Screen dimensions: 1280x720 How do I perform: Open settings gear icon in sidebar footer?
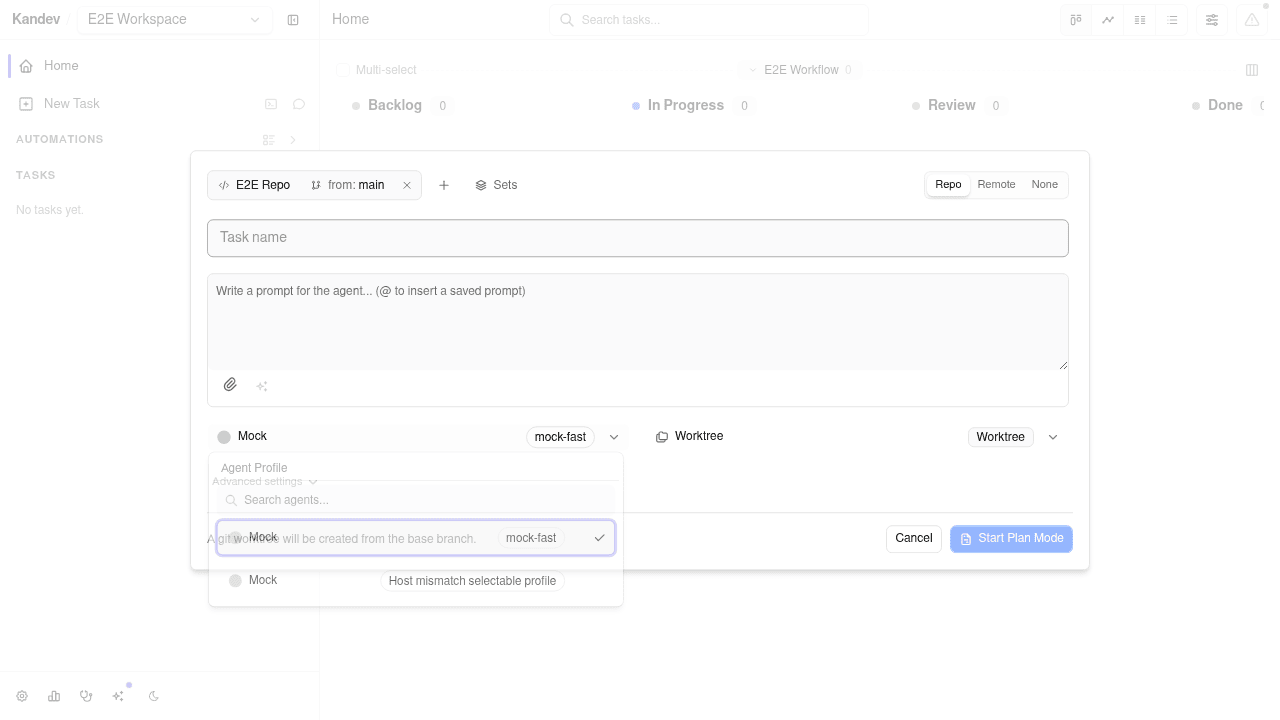pyautogui.click(x=22, y=696)
